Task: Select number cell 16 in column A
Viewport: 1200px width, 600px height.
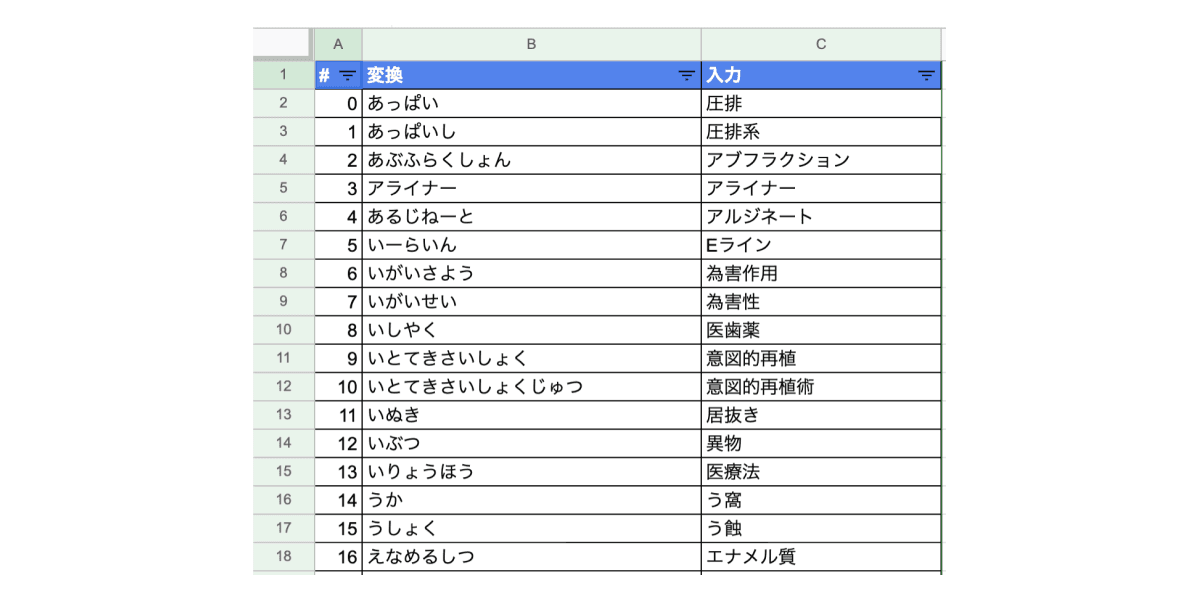Action: (338, 557)
